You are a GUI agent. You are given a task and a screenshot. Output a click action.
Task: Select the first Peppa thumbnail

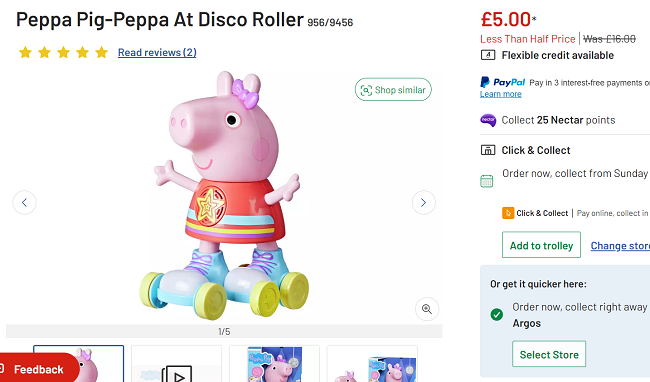tap(79, 364)
